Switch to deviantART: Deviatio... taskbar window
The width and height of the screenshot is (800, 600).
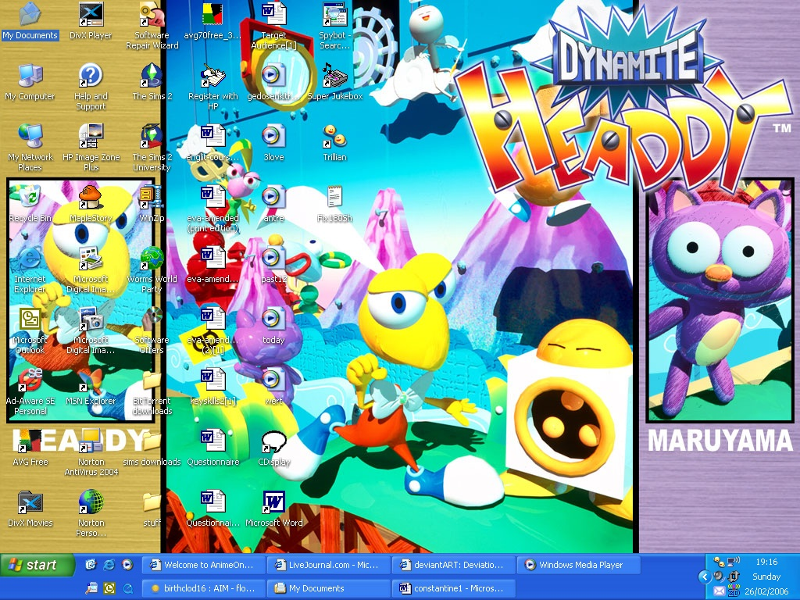tap(453, 565)
